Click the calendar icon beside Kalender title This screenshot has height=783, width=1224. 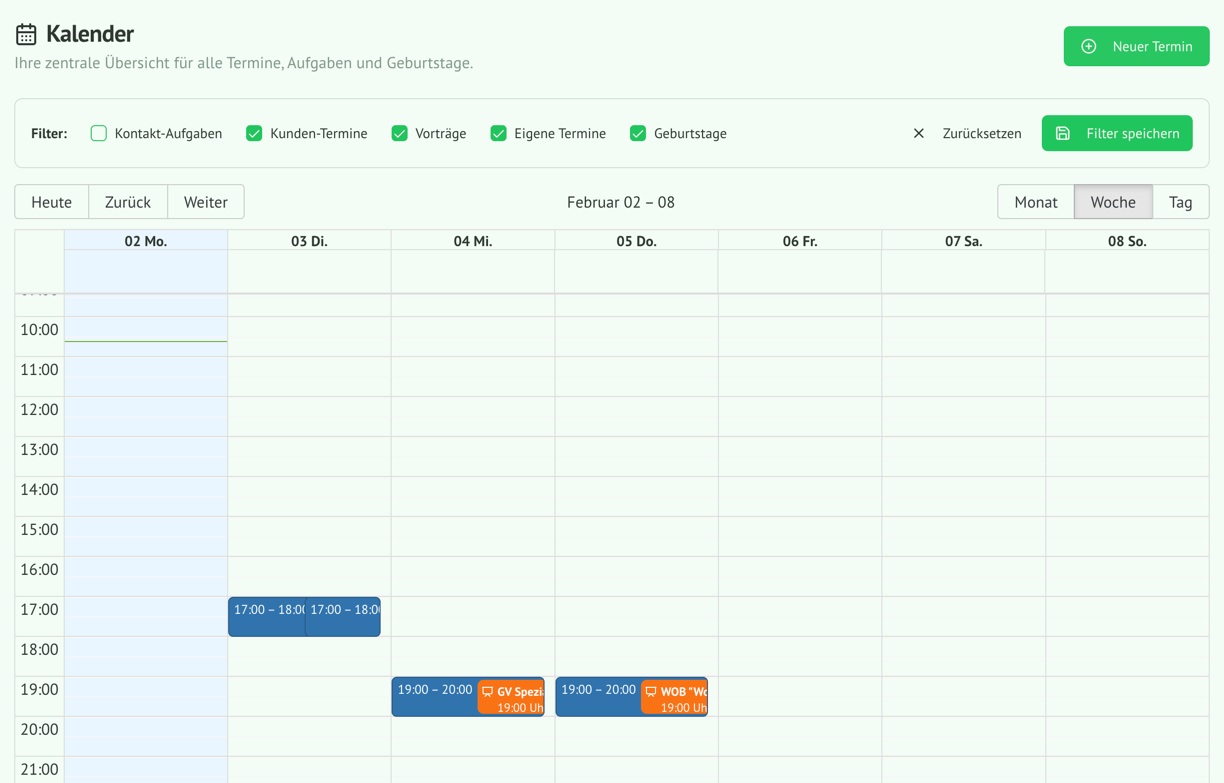coord(26,34)
